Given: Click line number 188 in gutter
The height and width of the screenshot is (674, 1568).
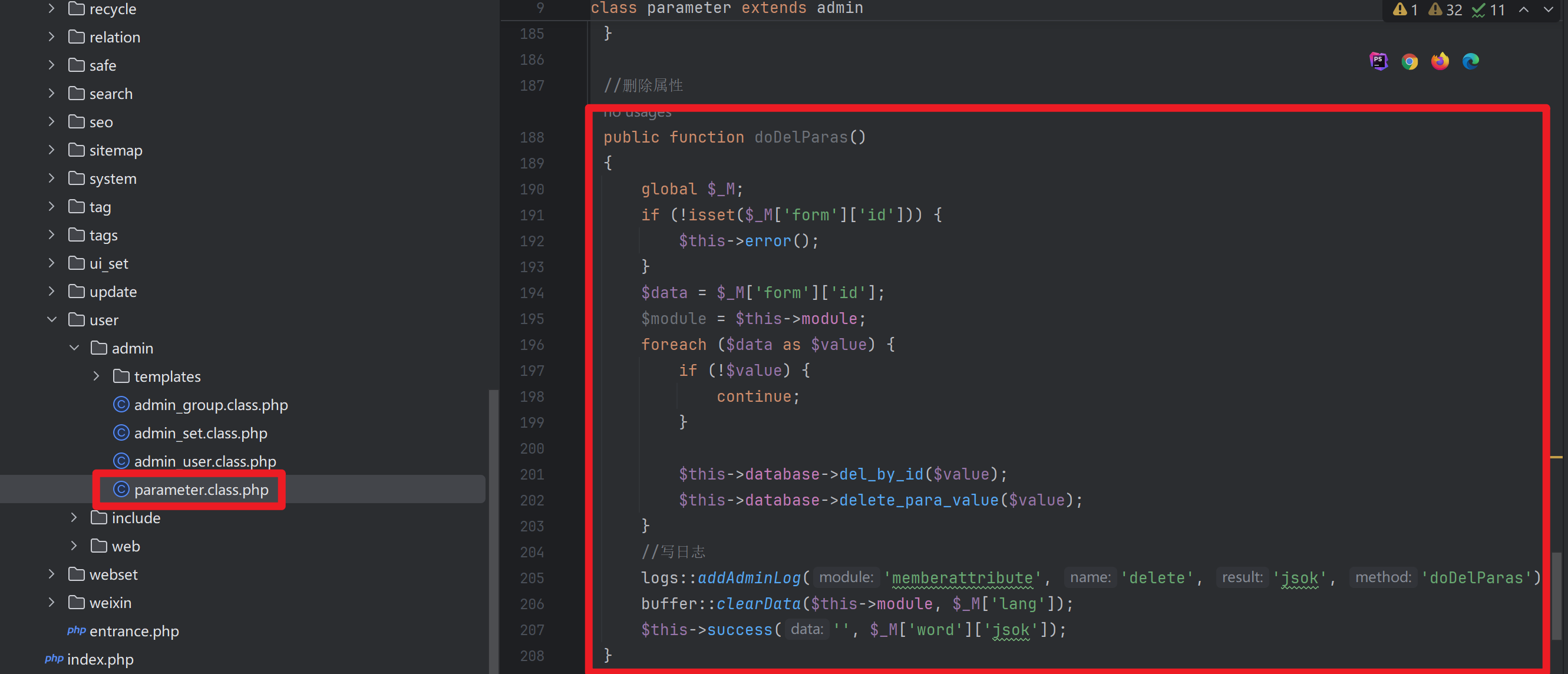Looking at the screenshot, I should (532, 138).
